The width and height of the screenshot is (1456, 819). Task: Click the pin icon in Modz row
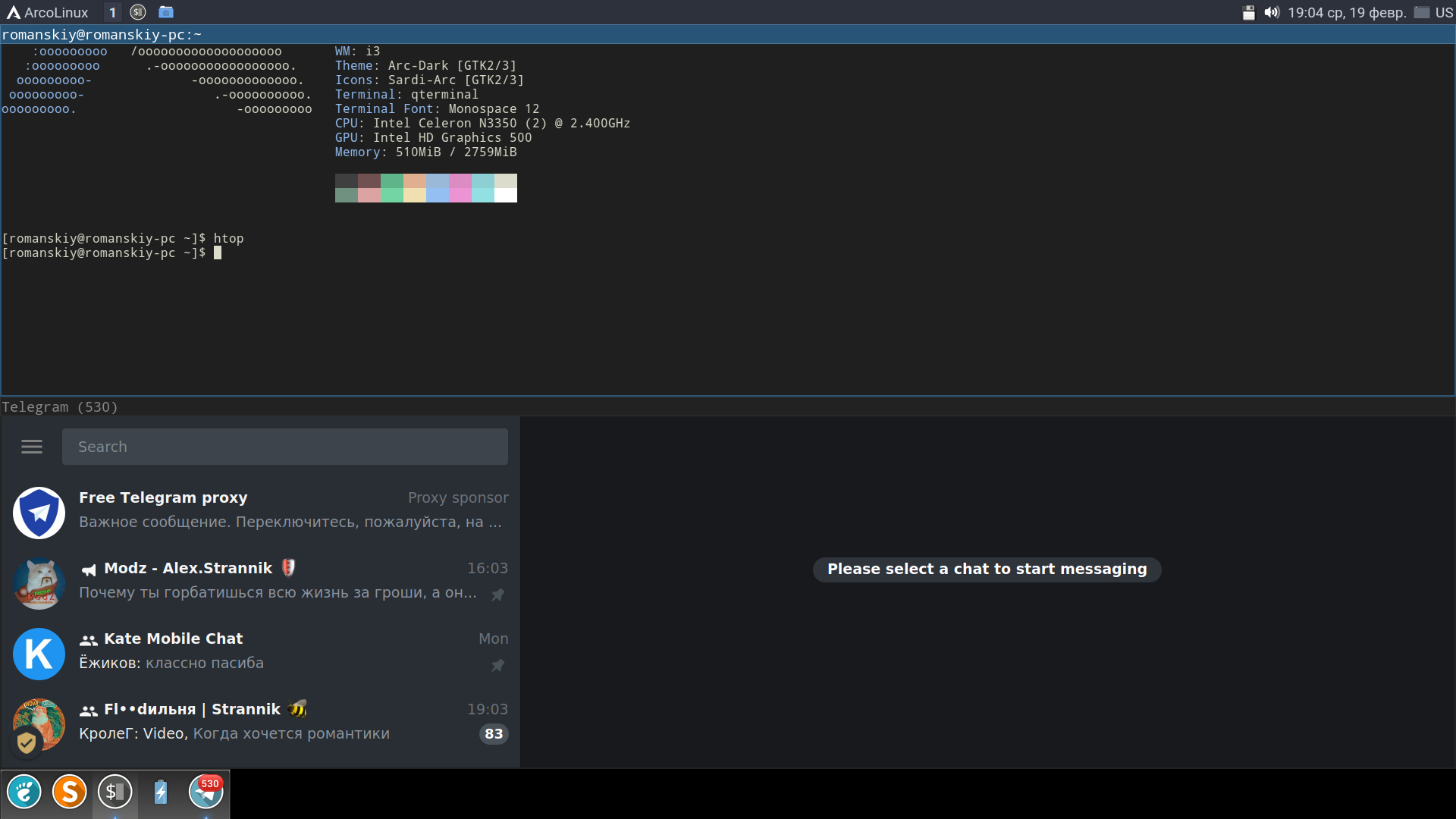[497, 595]
